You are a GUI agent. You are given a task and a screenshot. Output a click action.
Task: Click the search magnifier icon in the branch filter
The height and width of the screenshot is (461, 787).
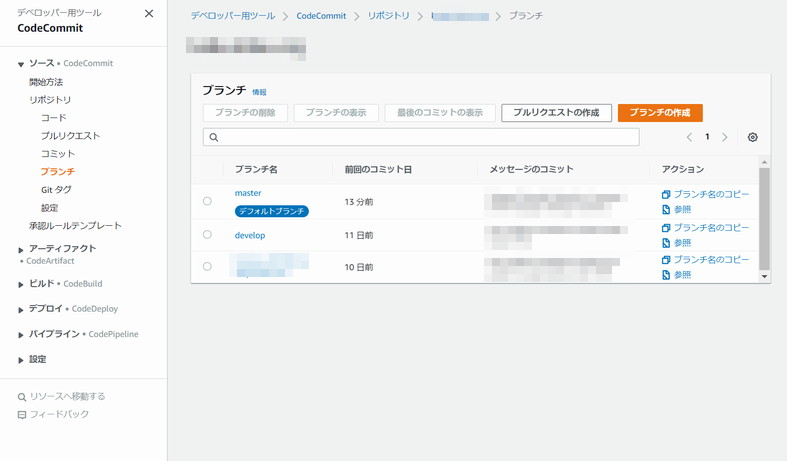214,137
